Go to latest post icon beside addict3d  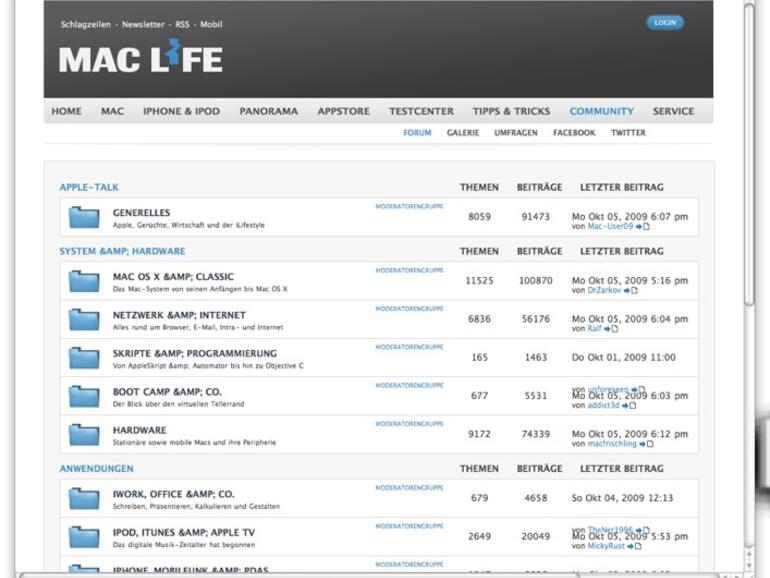click(629, 405)
